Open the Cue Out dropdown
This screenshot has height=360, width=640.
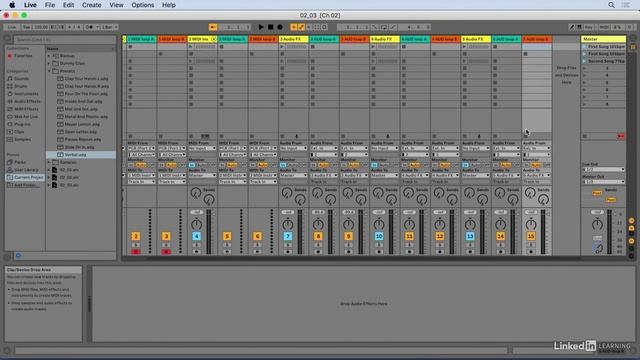(603, 169)
